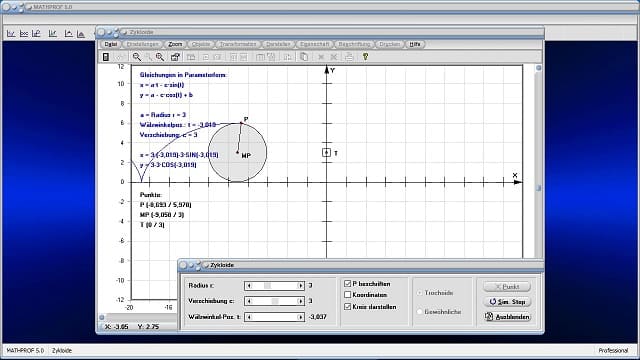Decrease Radius r with left arrow
This screenshot has width=640, height=360.
pyautogui.click(x=249, y=286)
